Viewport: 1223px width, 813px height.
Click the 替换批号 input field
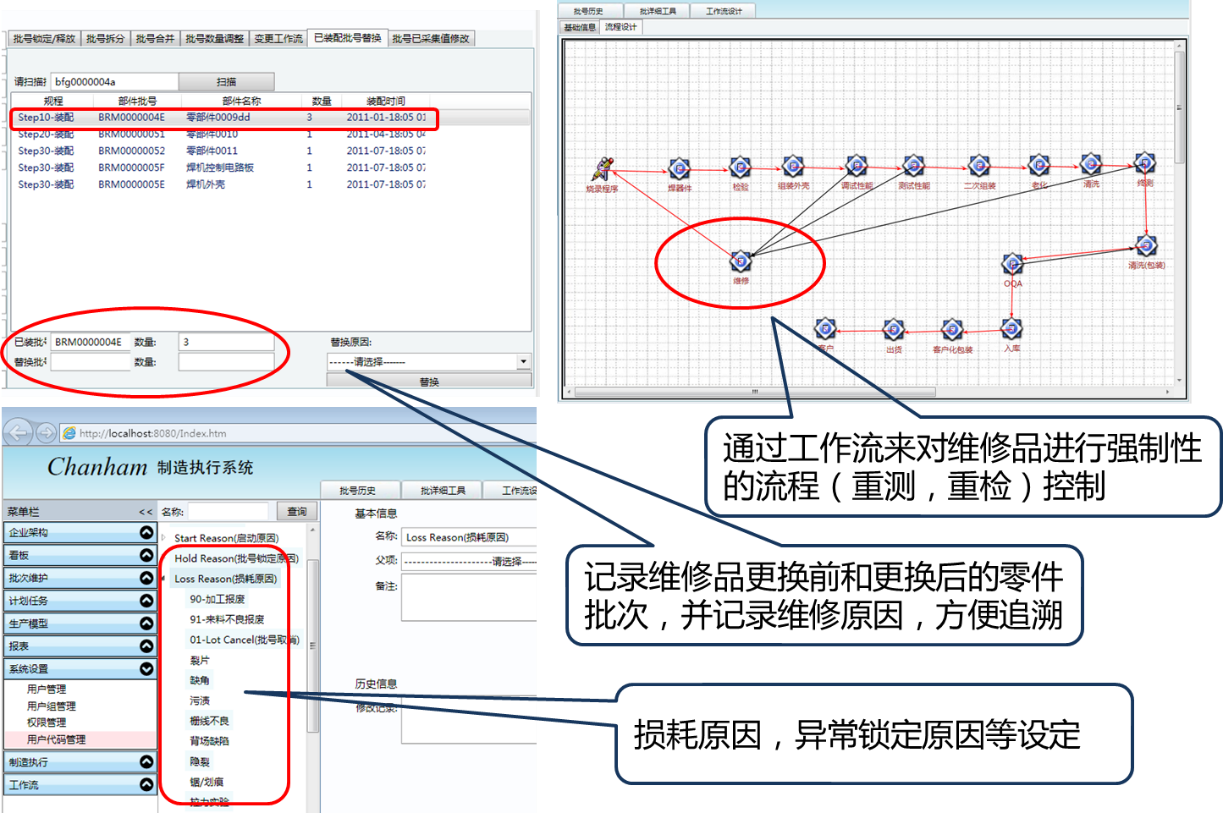click(x=91, y=362)
